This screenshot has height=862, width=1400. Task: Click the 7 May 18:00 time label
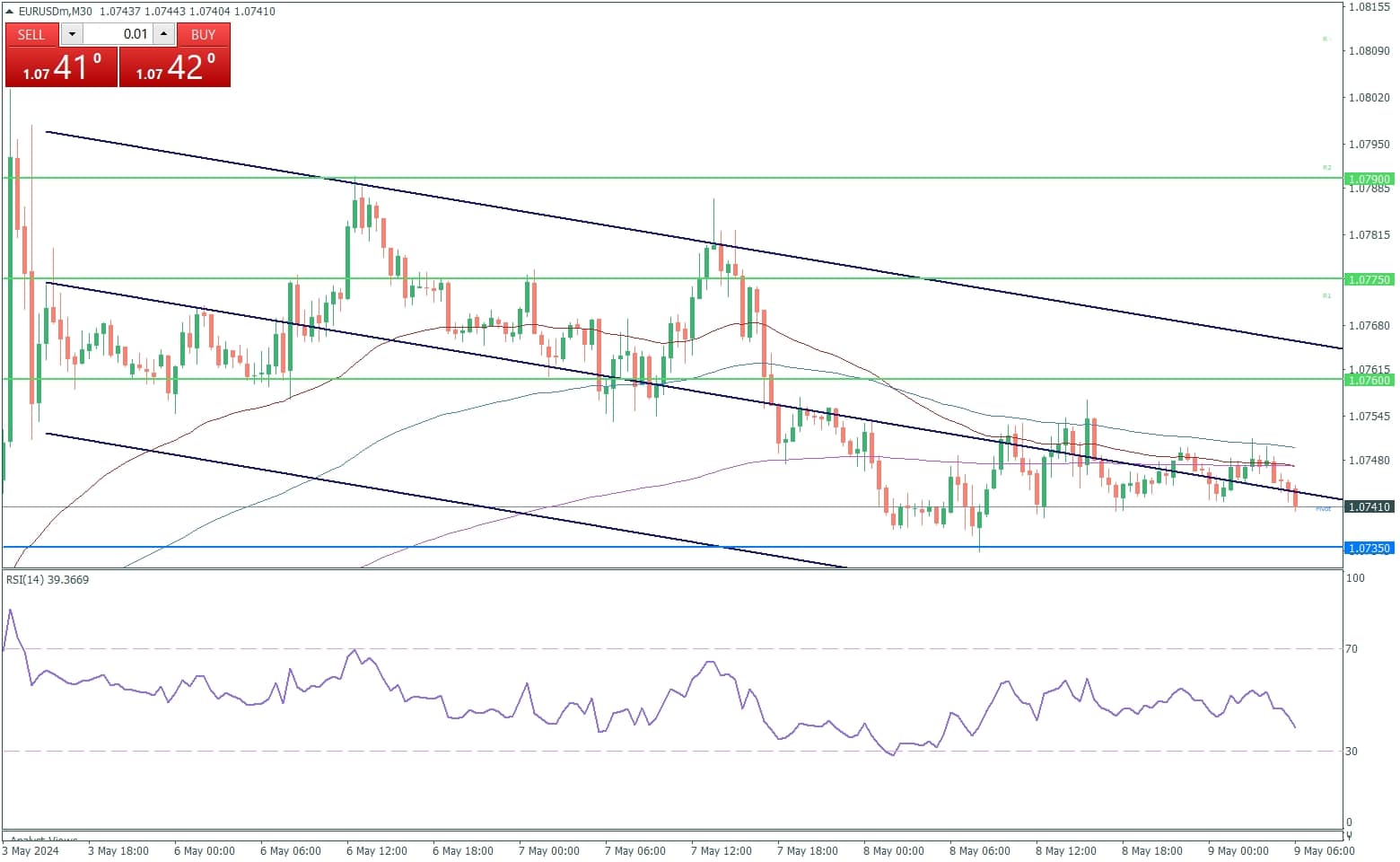[x=808, y=850]
